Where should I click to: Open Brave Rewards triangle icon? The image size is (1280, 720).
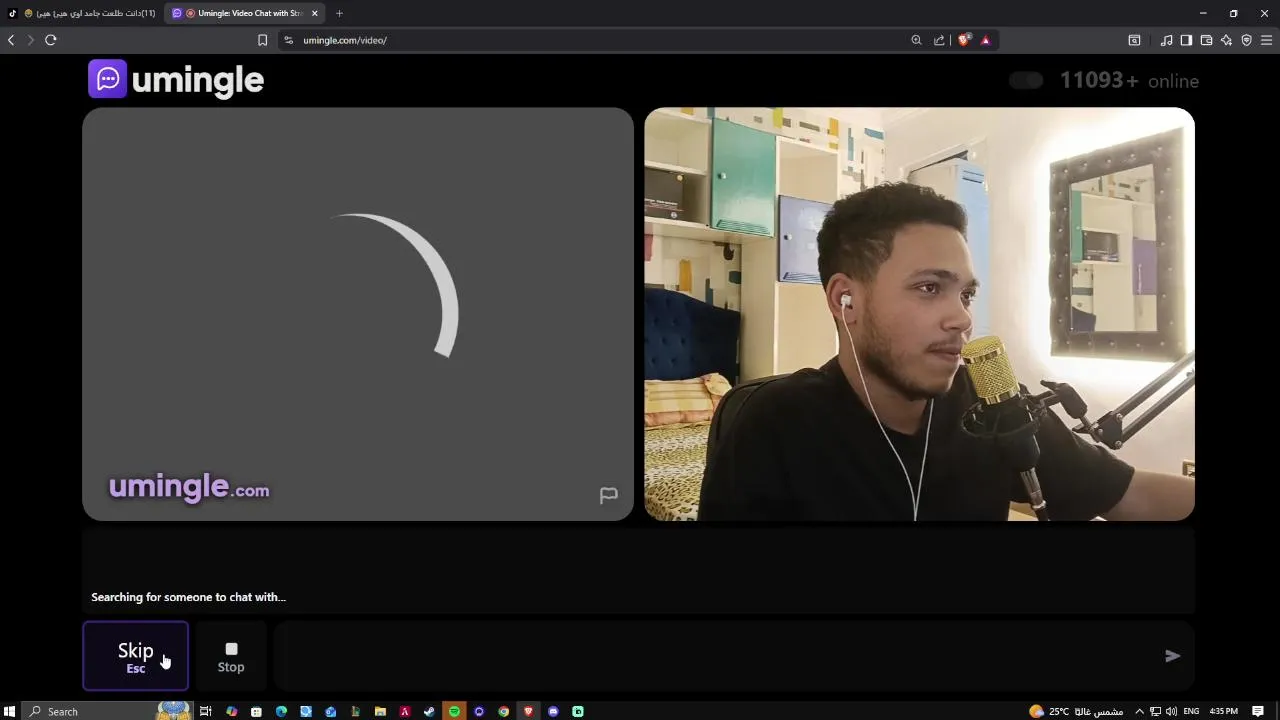tap(985, 40)
